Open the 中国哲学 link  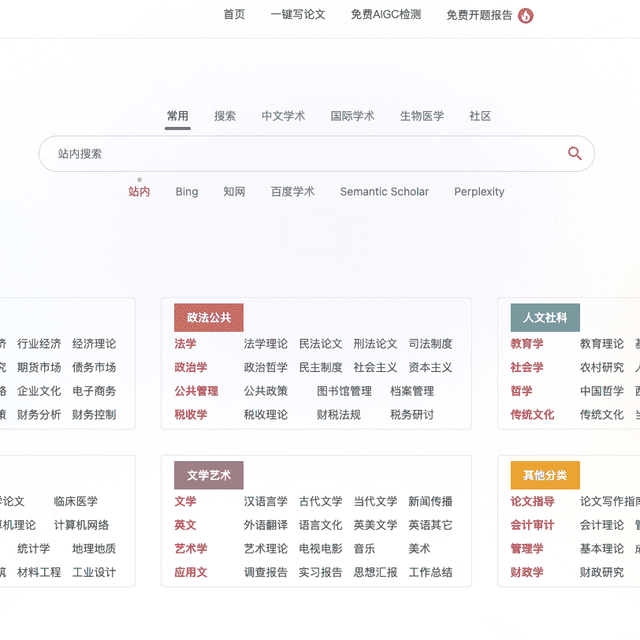pos(602,391)
